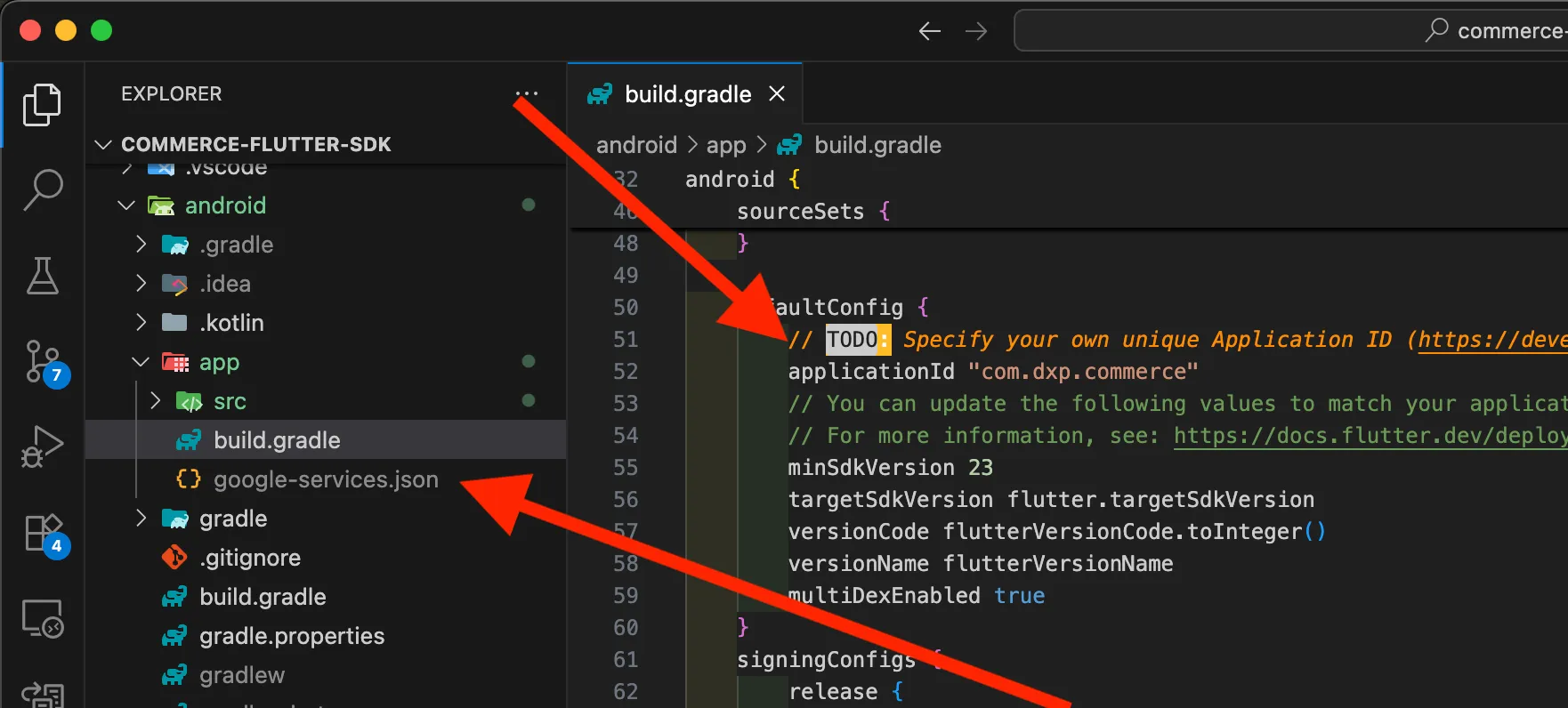Open the Run and Debug view
The width and height of the screenshot is (1568, 708).
42,446
